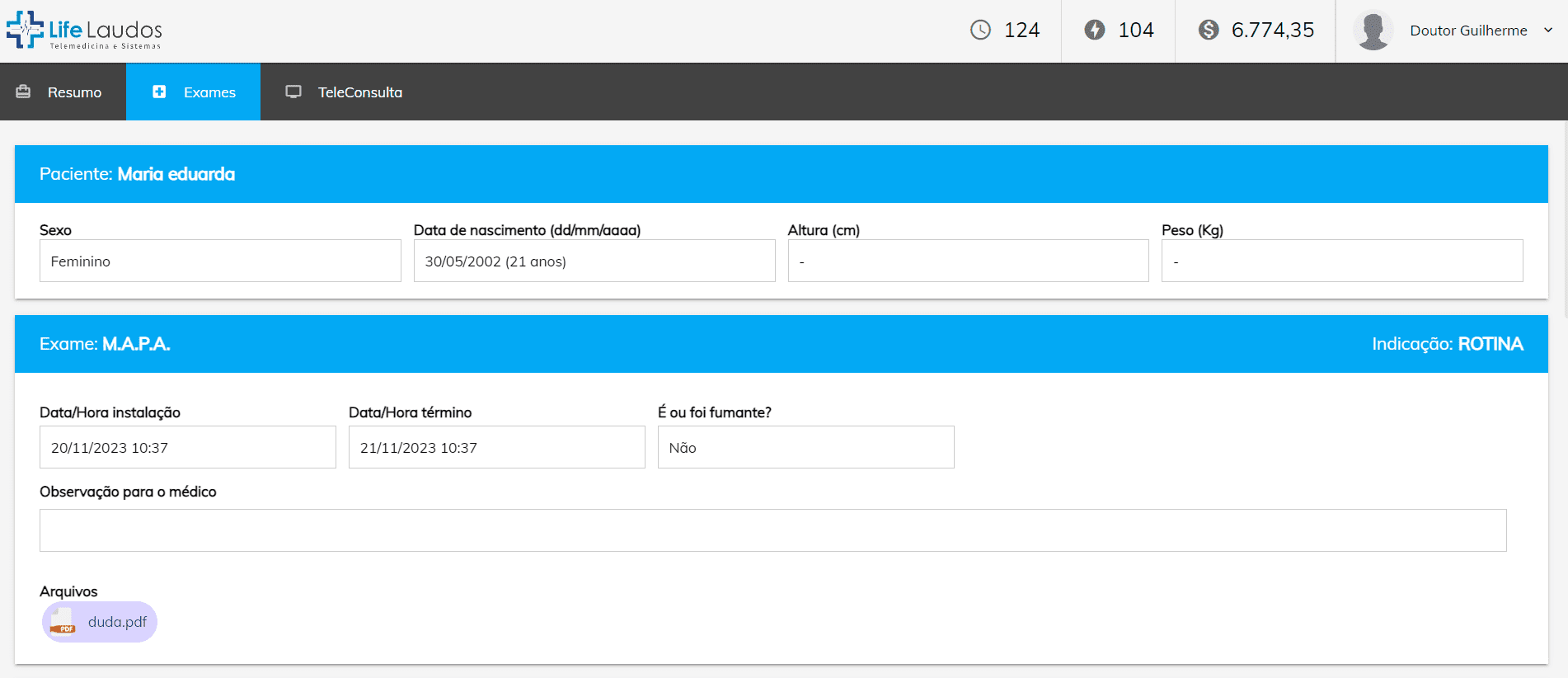1568x678 pixels.
Task: Click the briefcase icon in Resumo tab
Action: click(x=23, y=92)
